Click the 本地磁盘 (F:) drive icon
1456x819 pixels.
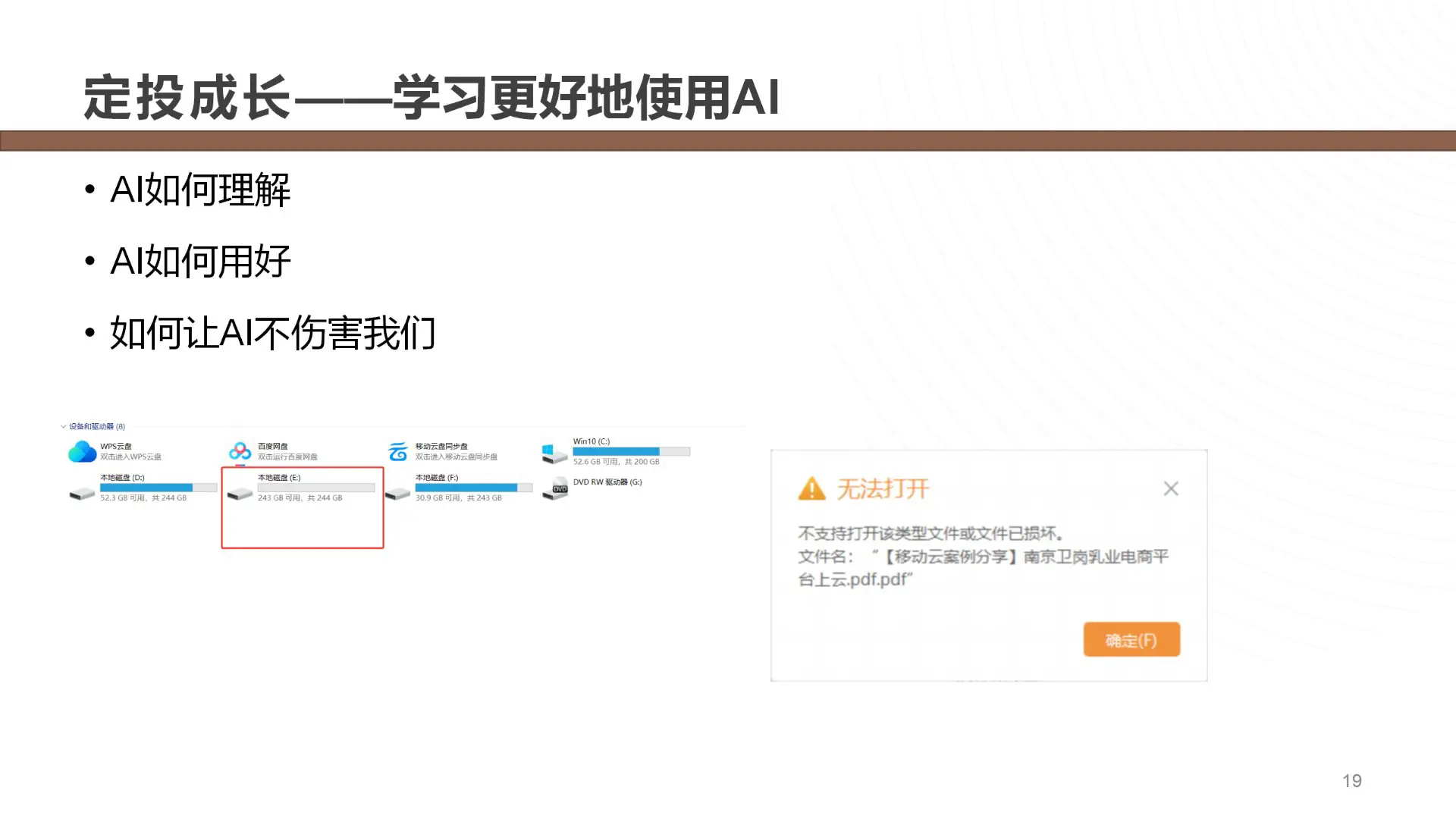397,494
